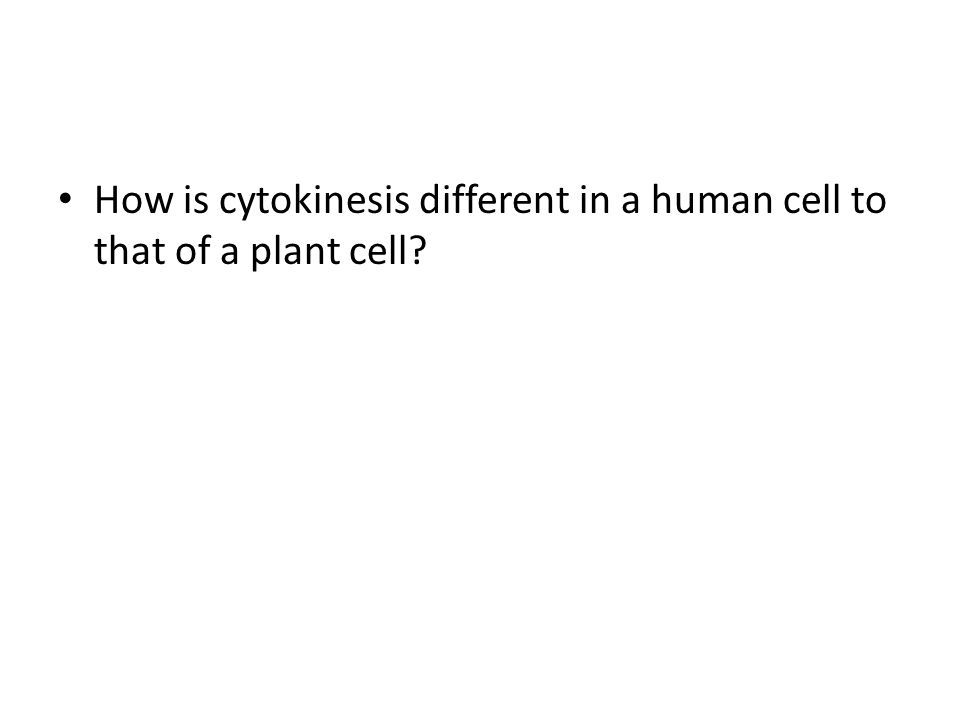Screen dimensions: 960x720
Task: Click the question mark after "cell"
Action: coord(416,250)
